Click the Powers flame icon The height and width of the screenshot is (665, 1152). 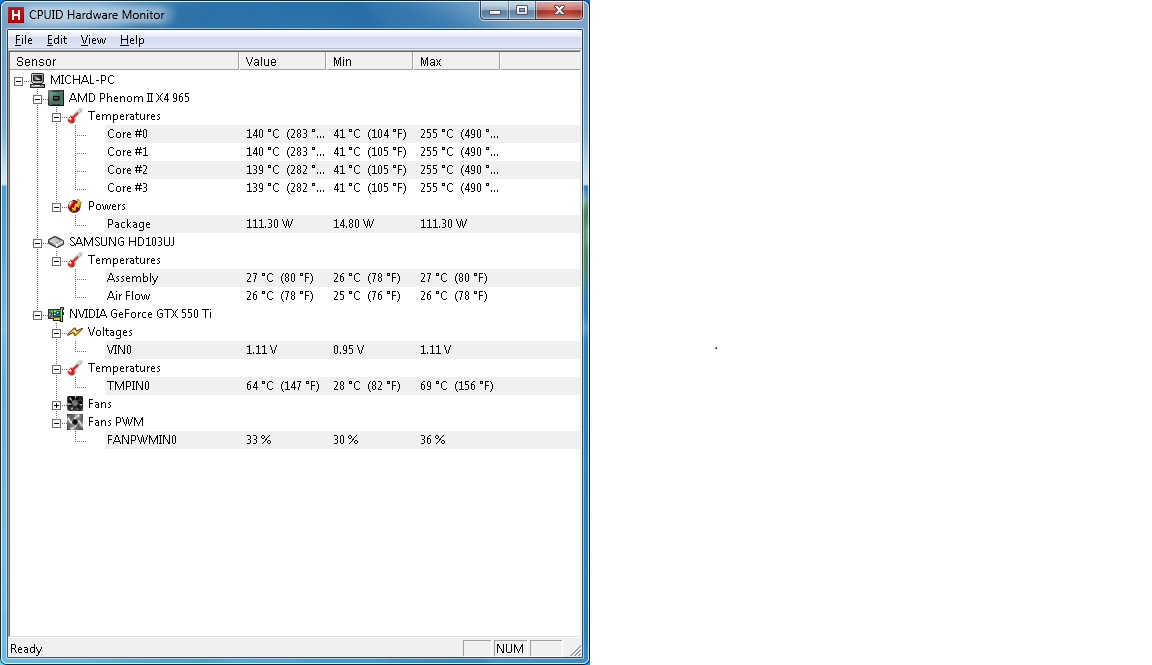(x=75, y=206)
